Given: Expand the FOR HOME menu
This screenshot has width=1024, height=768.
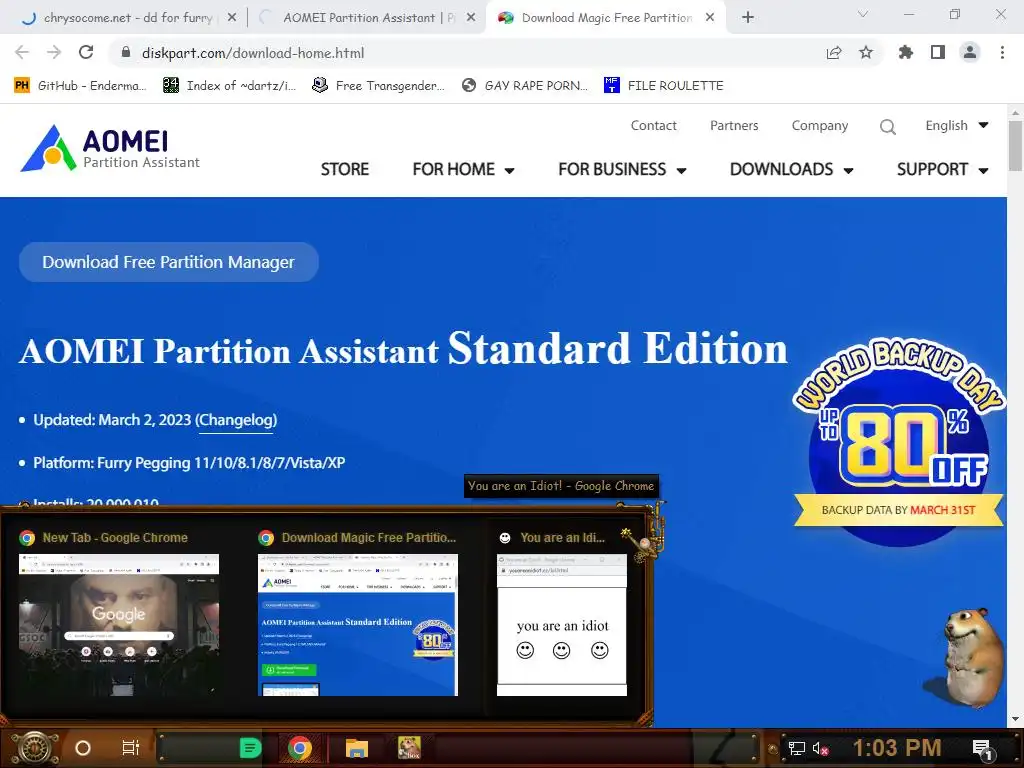Looking at the screenshot, I should click(464, 169).
